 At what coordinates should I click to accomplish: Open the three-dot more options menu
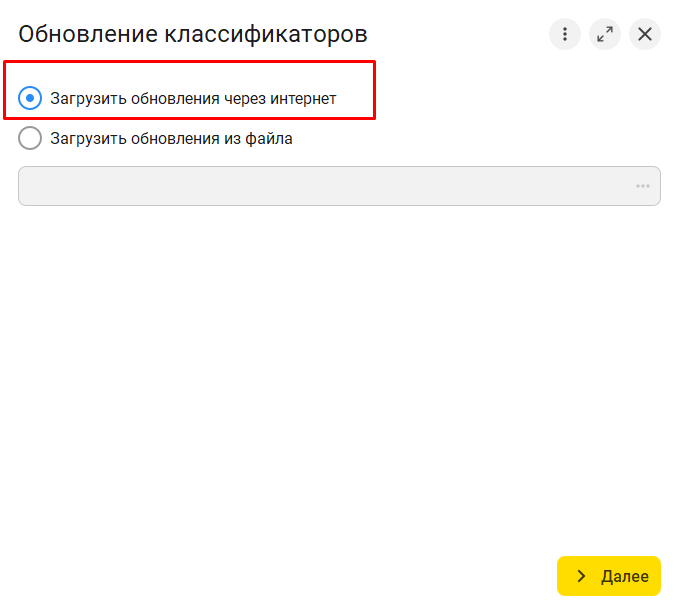point(564,34)
